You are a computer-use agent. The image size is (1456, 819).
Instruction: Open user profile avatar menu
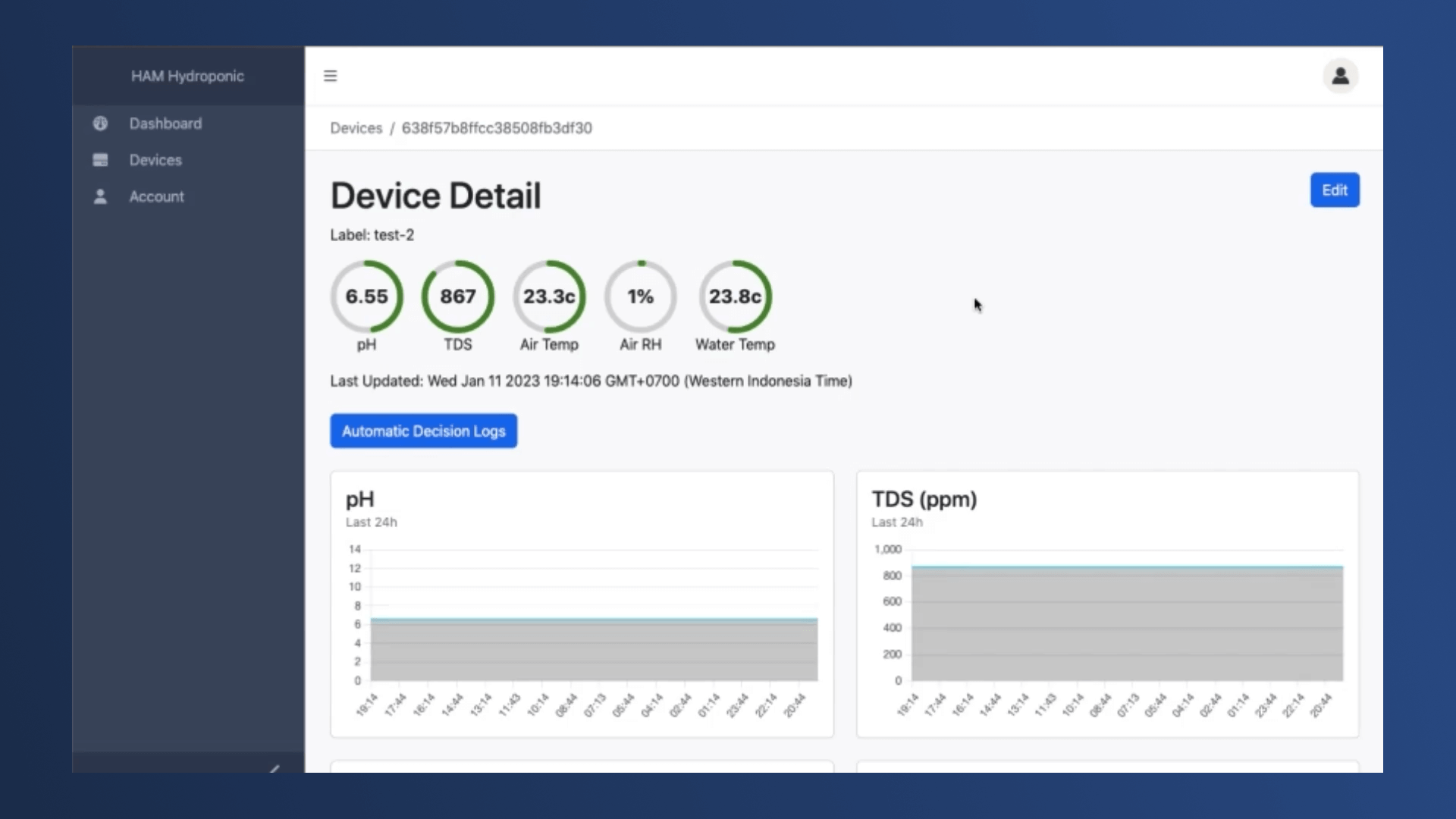[x=1340, y=76]
